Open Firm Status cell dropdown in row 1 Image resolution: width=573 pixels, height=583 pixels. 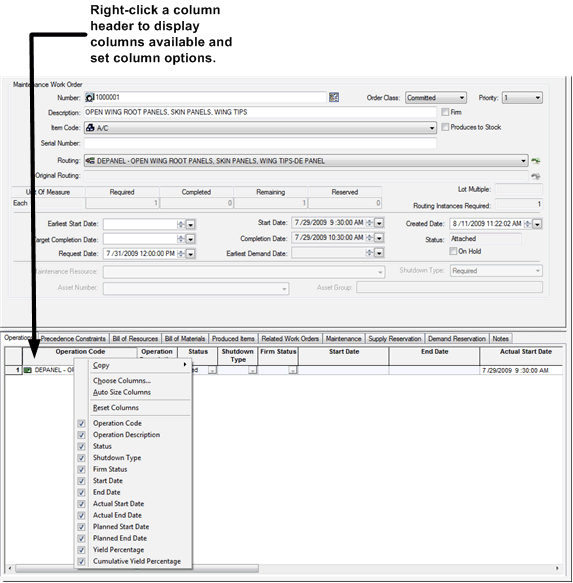click(293, 370)
